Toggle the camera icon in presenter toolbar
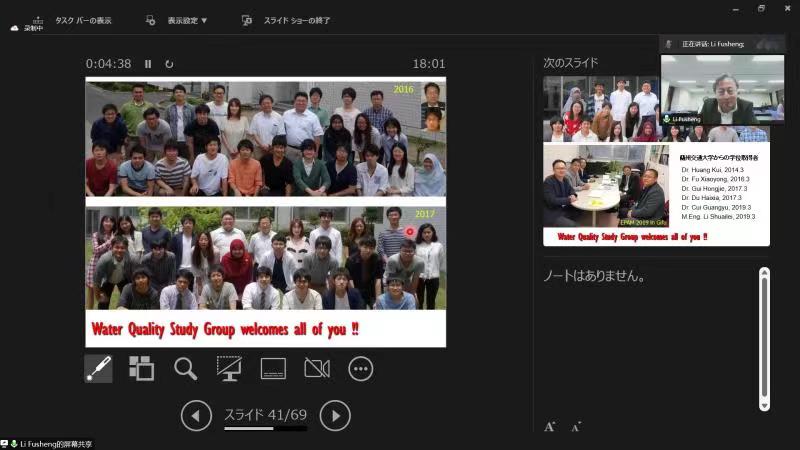 pyautogui.click(x=317, y=368)
